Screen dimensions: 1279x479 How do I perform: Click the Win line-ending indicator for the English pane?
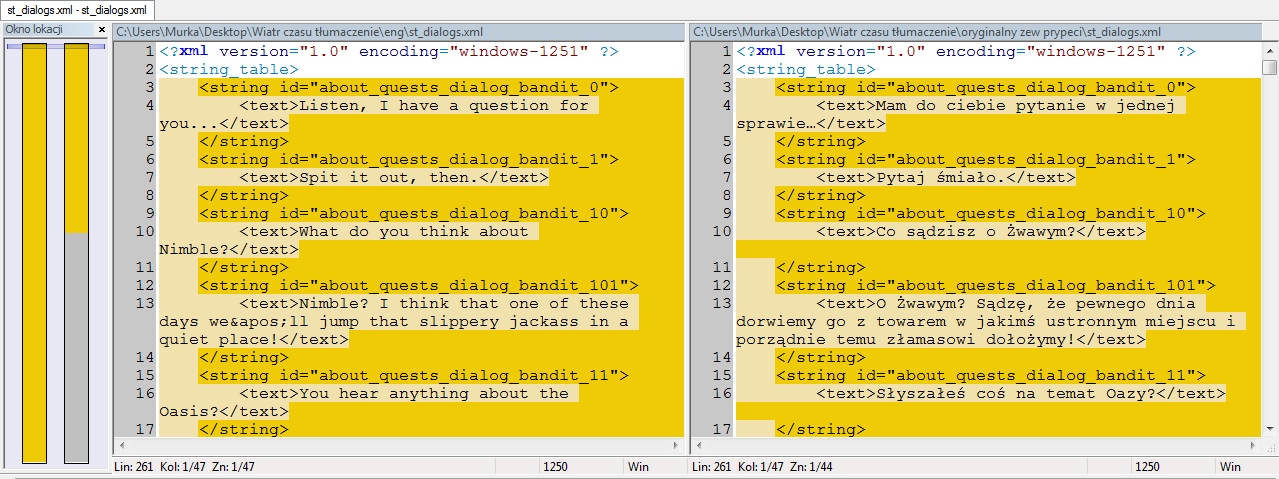tap(639, 467)
